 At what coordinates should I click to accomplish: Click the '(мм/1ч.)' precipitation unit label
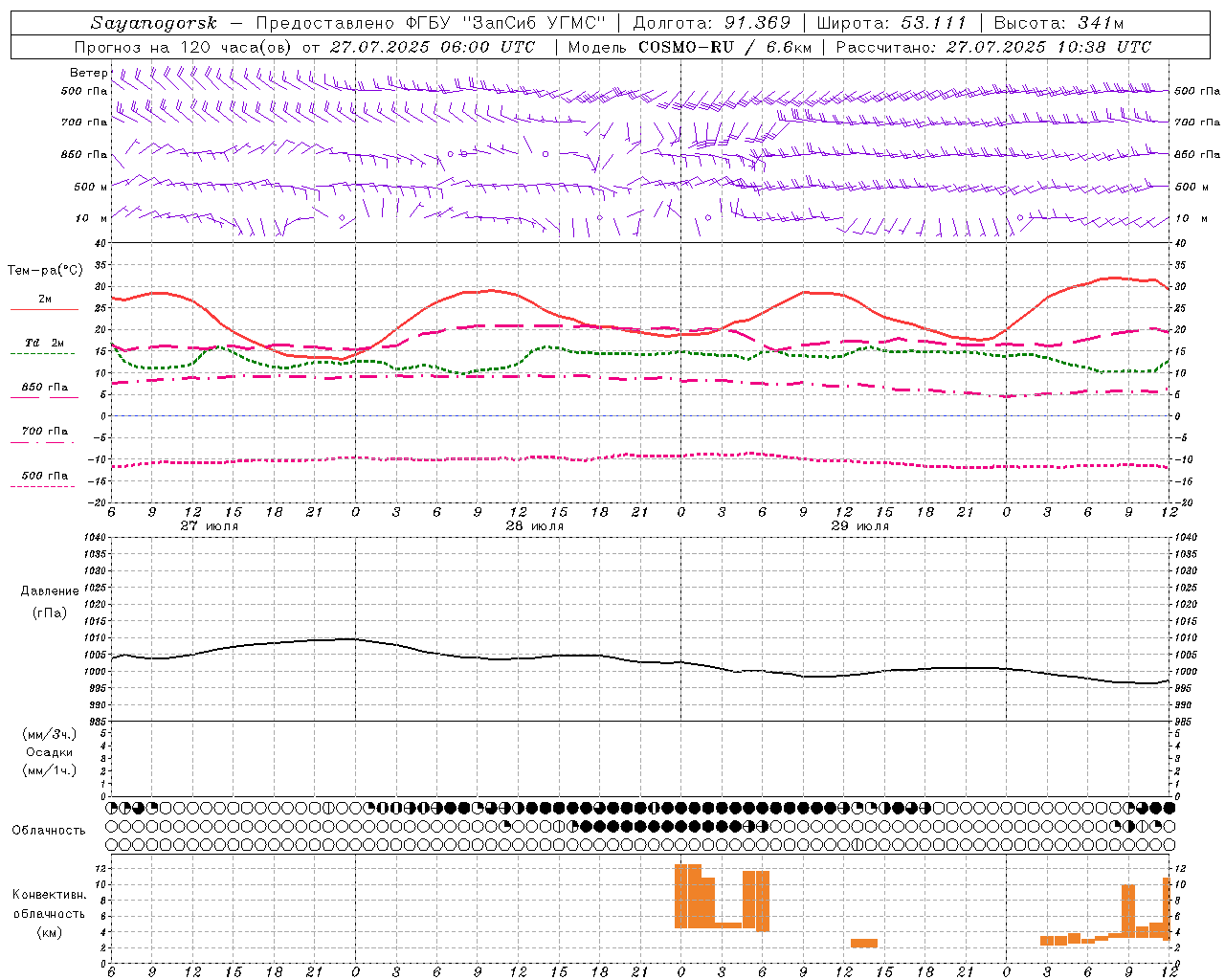click(50, 770)
